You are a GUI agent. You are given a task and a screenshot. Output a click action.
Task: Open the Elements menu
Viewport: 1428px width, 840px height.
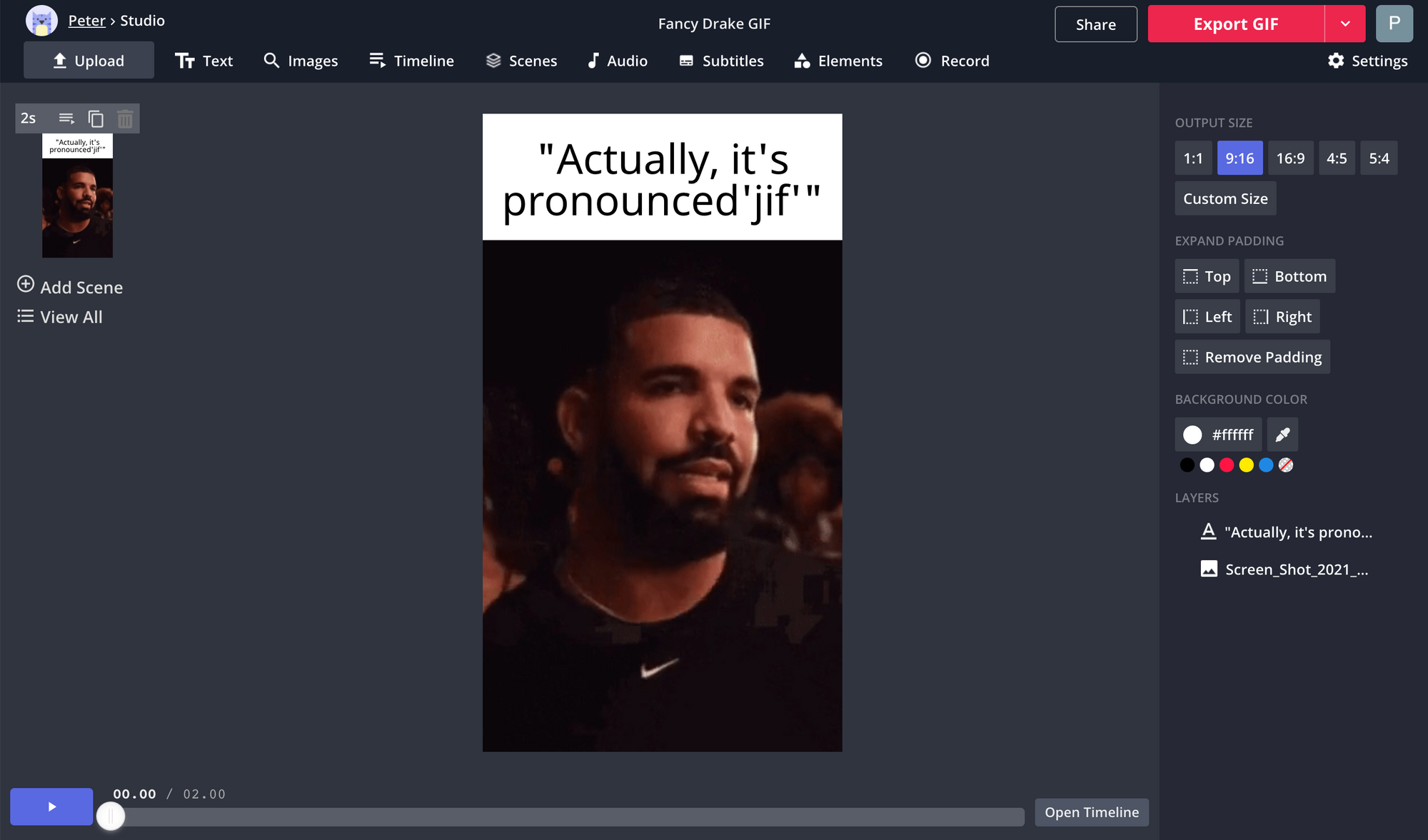838,61
